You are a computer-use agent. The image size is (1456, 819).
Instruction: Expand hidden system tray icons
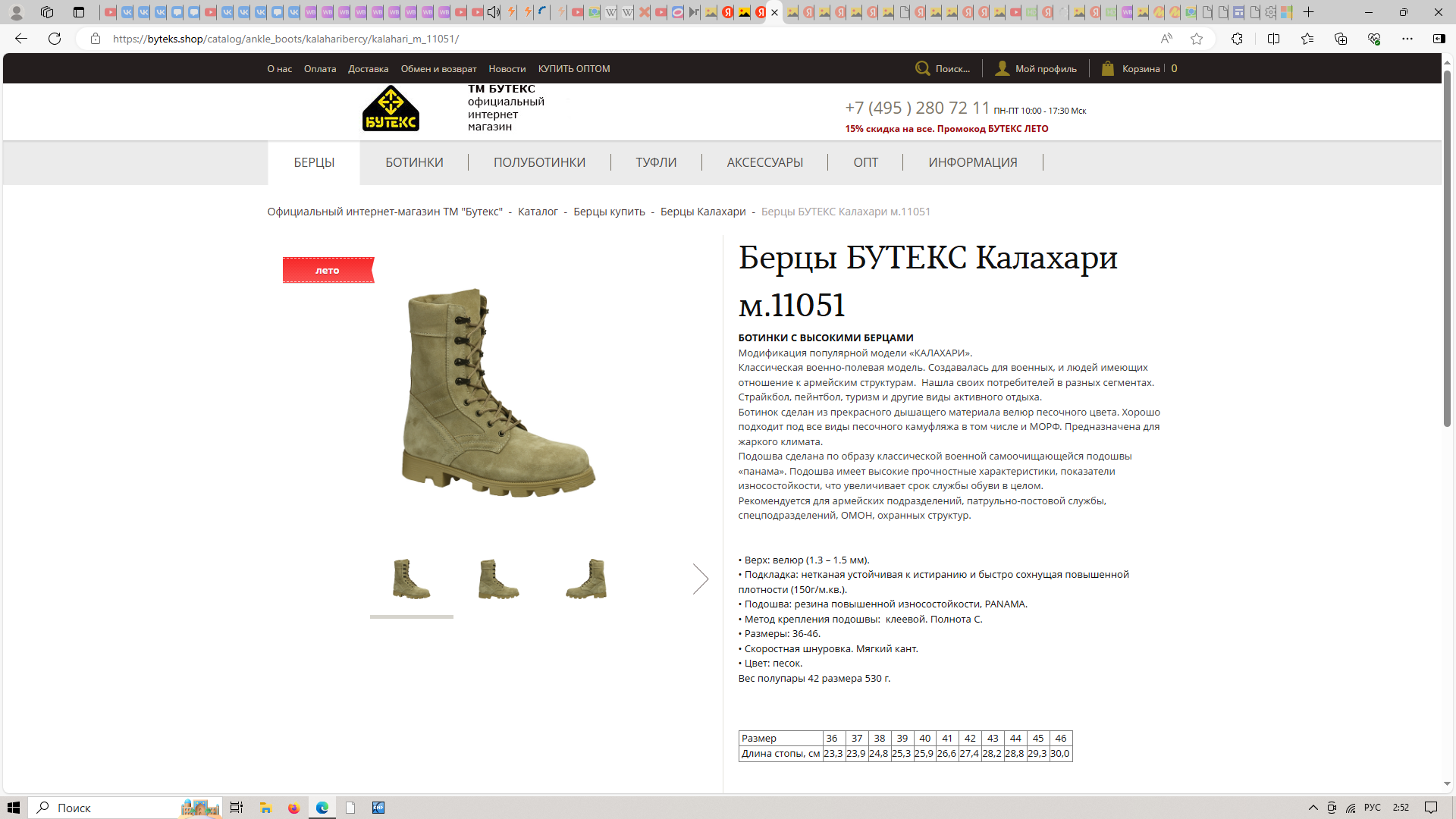(1313, 808)
